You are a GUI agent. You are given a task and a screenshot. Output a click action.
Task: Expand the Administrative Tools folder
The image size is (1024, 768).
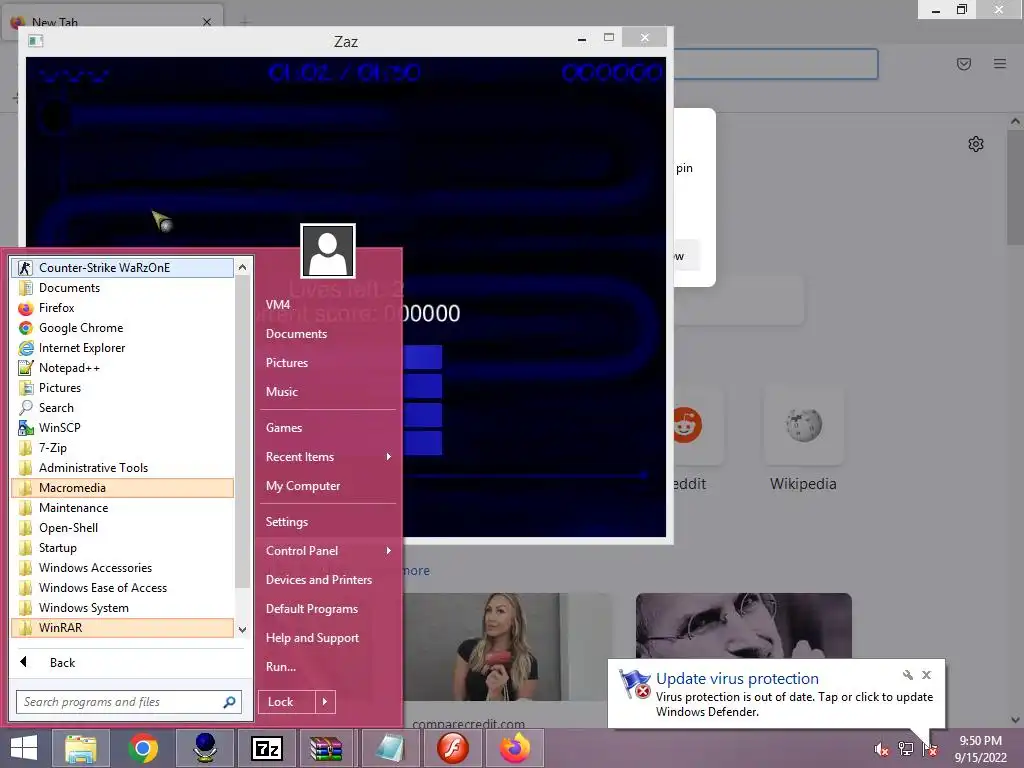(x=122, y=468)
